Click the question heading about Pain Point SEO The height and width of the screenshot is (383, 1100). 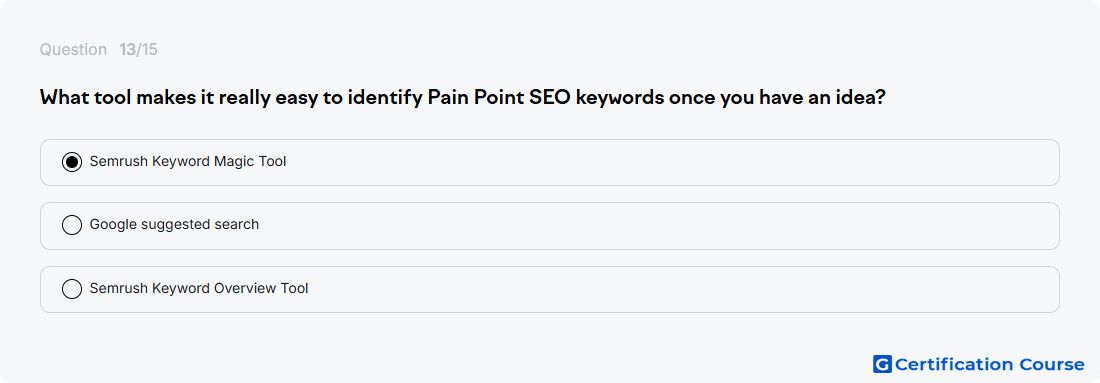pos(462,98)
